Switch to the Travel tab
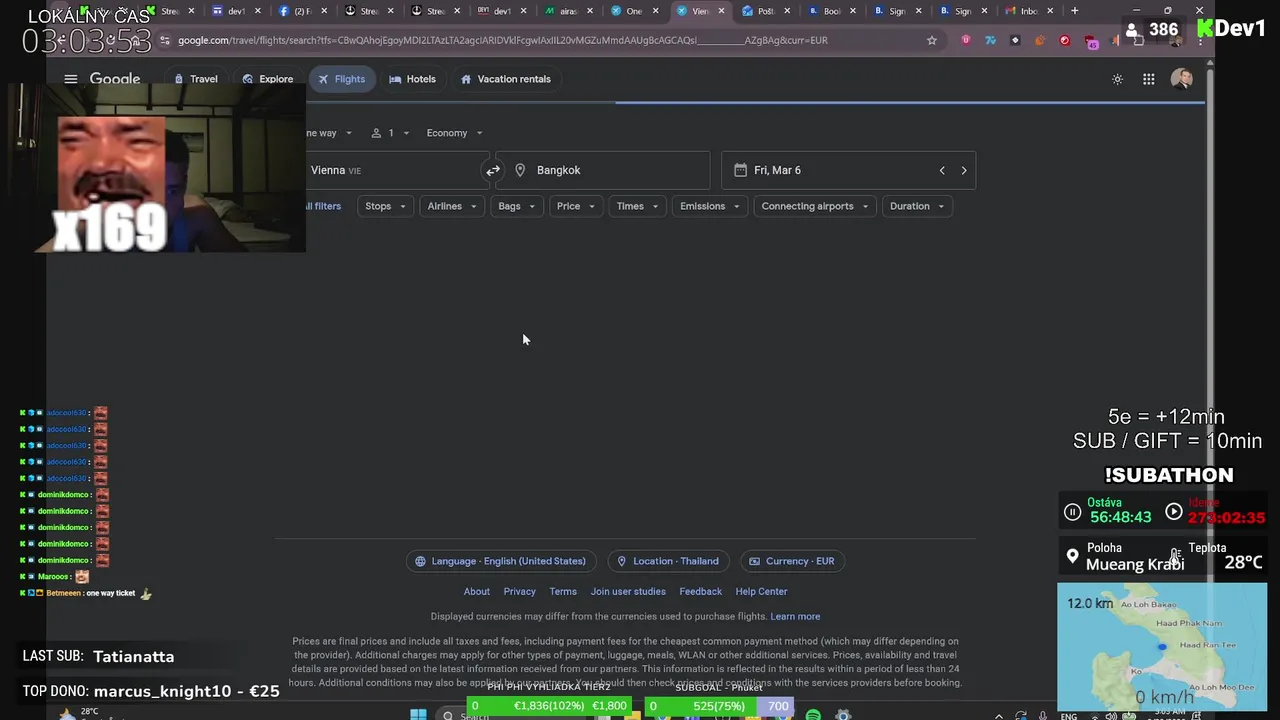Image resolution: width=1280 pixels, height=720 pixels. 195,79
